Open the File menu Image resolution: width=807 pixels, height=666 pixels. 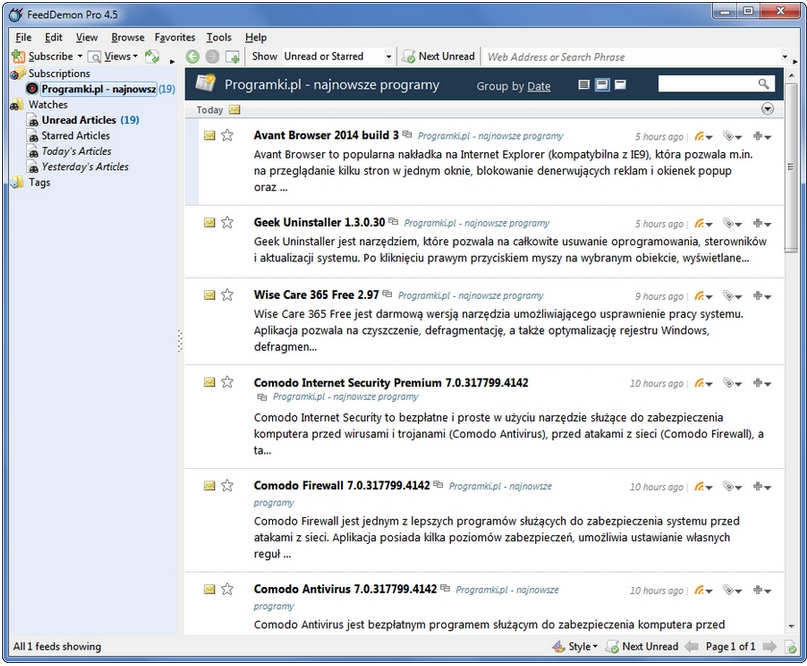(24, 37)
